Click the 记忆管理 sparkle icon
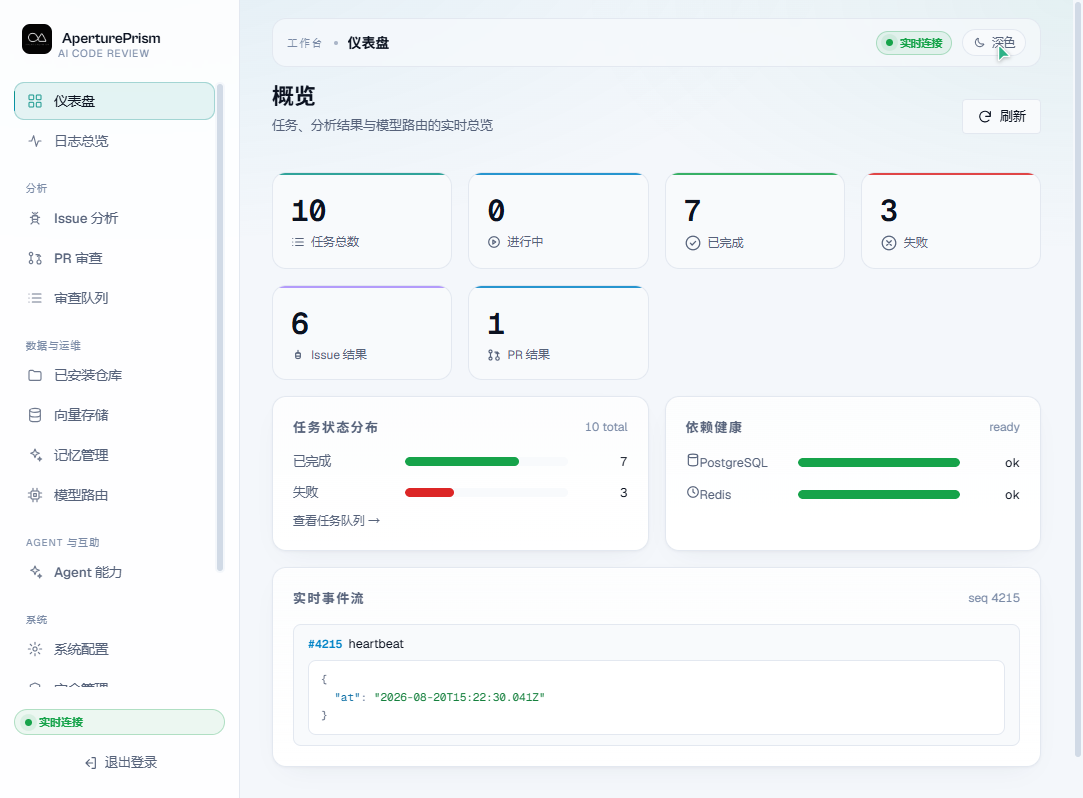Image resolution: width=1083 pixels, height=798 pixels. 35,455
